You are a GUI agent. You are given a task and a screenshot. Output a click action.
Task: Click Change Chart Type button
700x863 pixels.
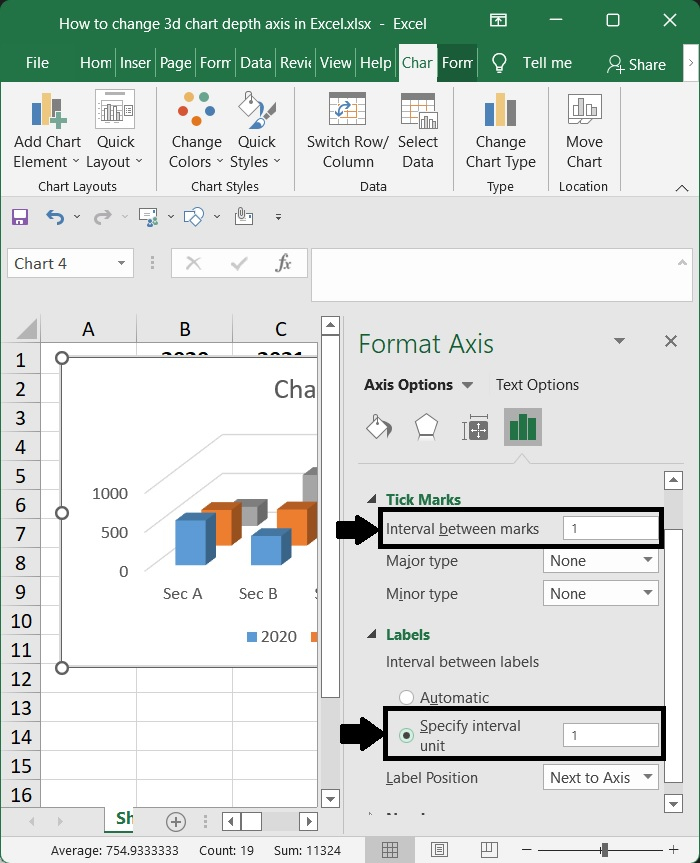click(500, 131)
